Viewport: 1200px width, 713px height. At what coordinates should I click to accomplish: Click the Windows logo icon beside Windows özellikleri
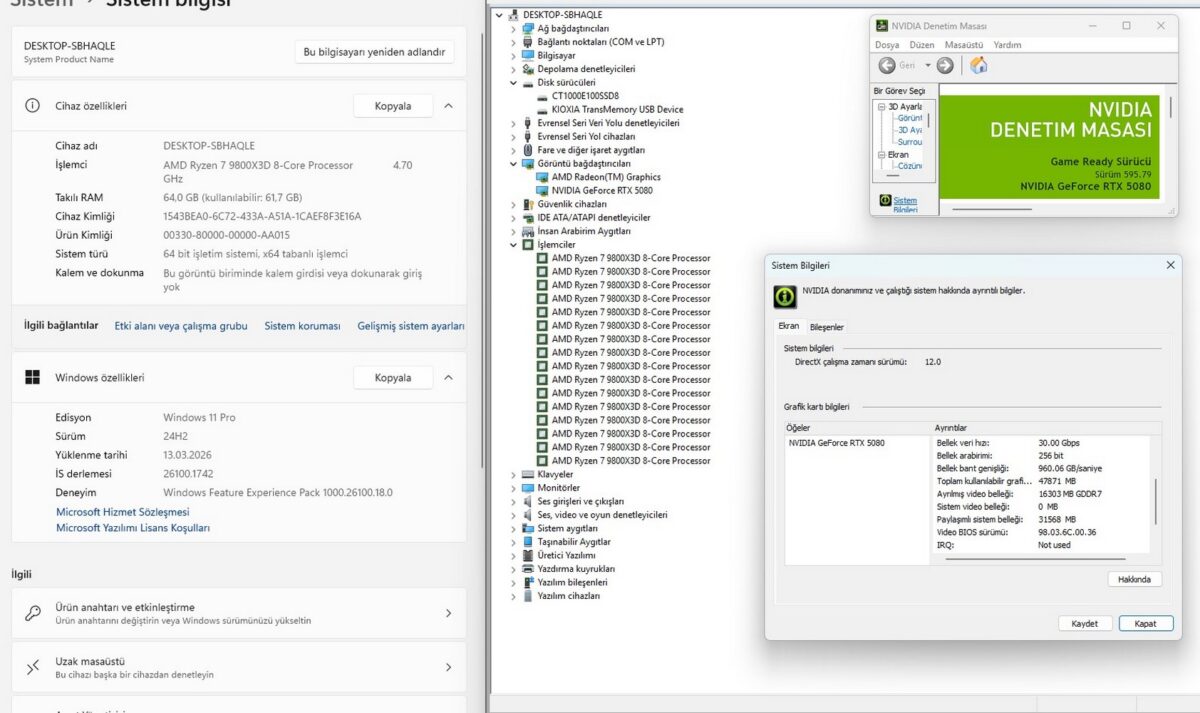click(x=33, y=377)
